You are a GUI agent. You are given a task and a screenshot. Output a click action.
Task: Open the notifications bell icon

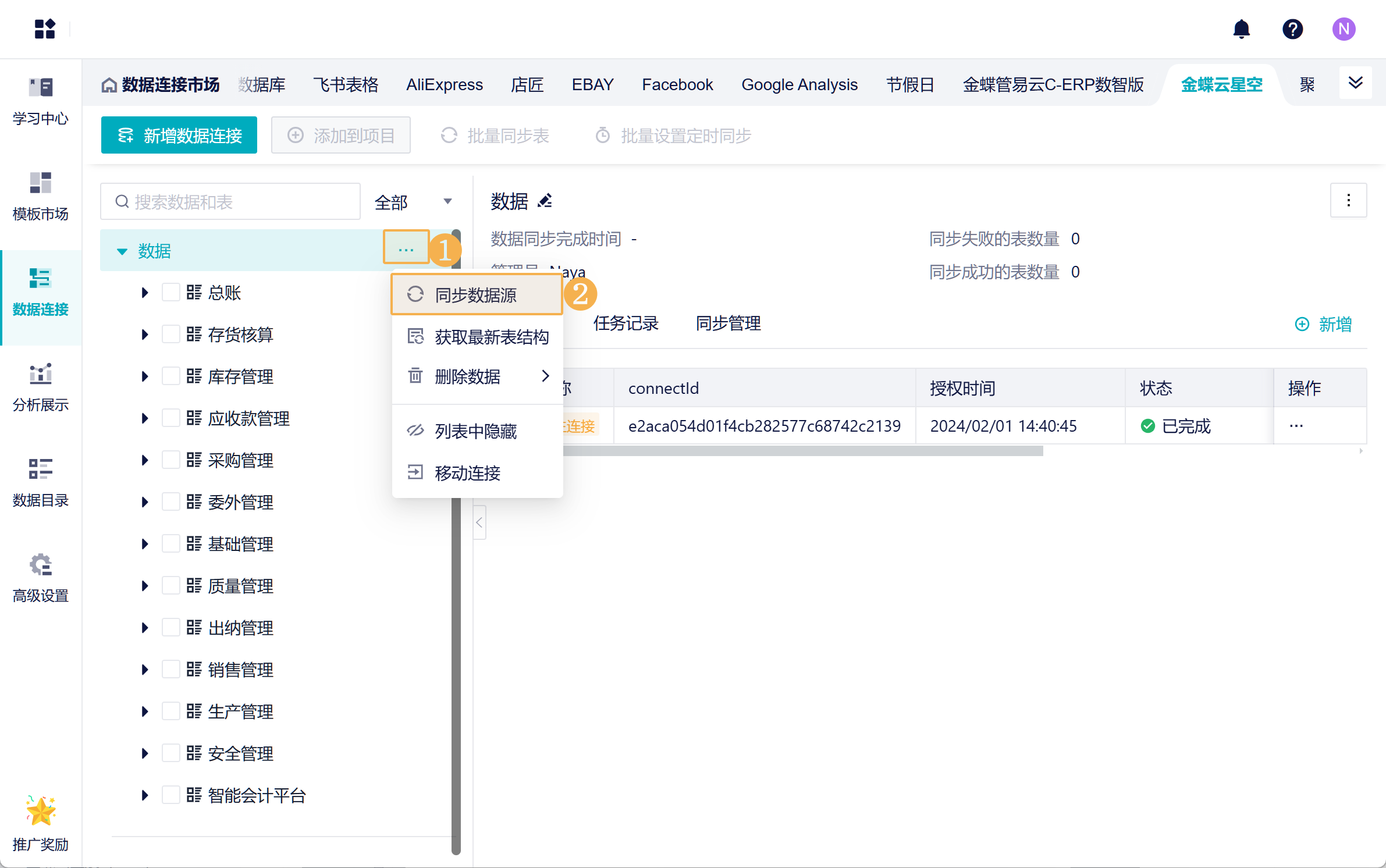coord(1241,29)
